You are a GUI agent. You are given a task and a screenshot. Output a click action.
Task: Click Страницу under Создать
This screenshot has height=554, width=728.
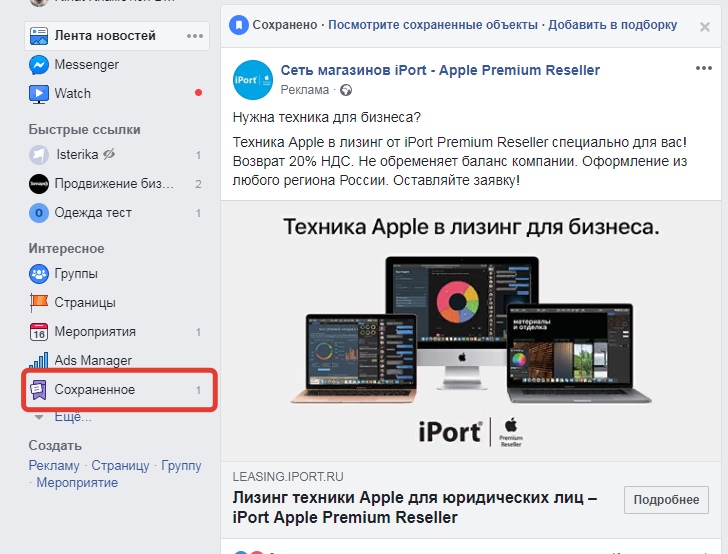point(120,465)
